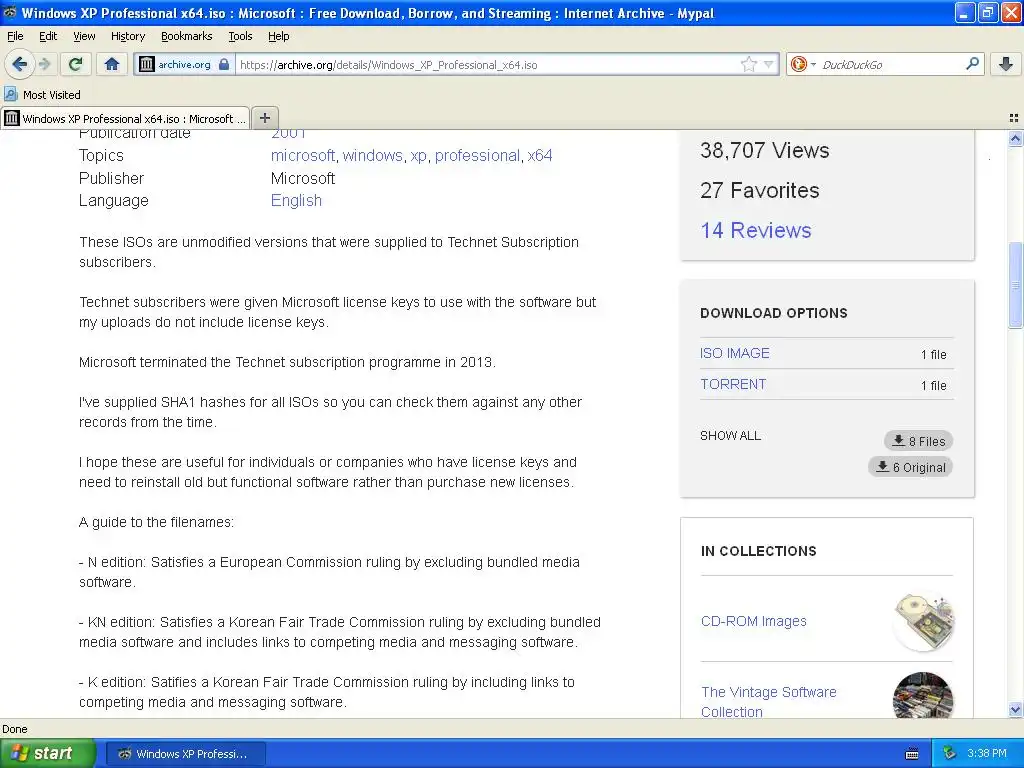Click the Mypal icon in title bar
Screen dimensions: 1024x768
tap(10, 12)
